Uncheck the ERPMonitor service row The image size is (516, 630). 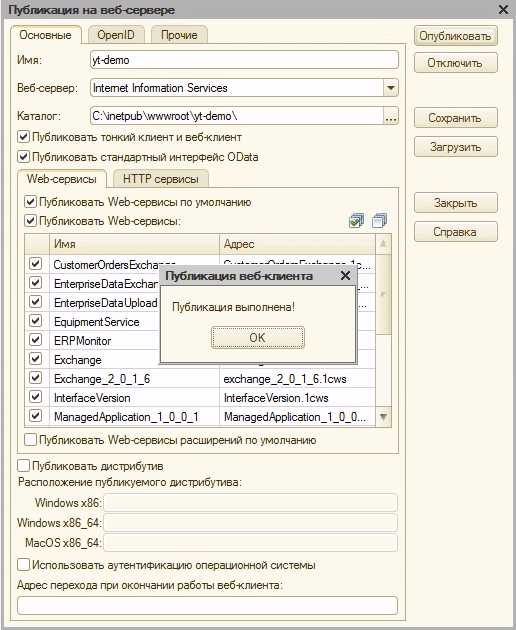pyautogui.click(x=35, y=340)
